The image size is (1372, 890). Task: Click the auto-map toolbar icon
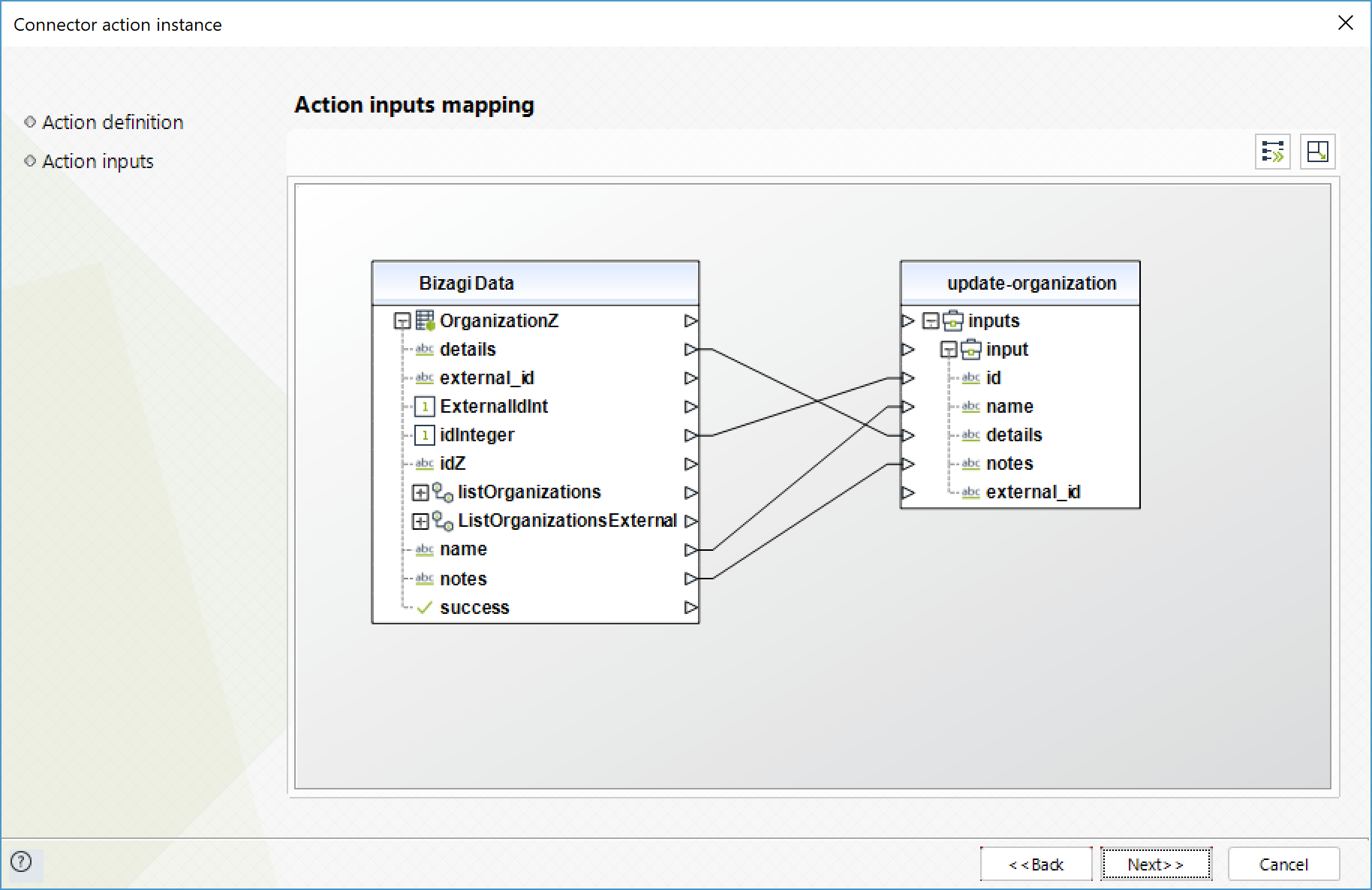pyautogui.click(x=1273, y=152)
